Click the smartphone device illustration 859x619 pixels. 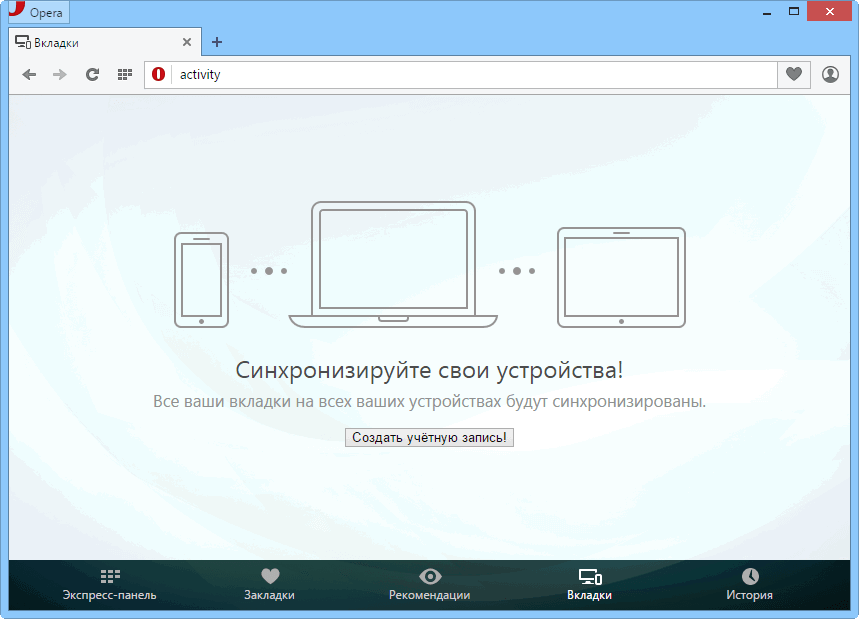202,280
